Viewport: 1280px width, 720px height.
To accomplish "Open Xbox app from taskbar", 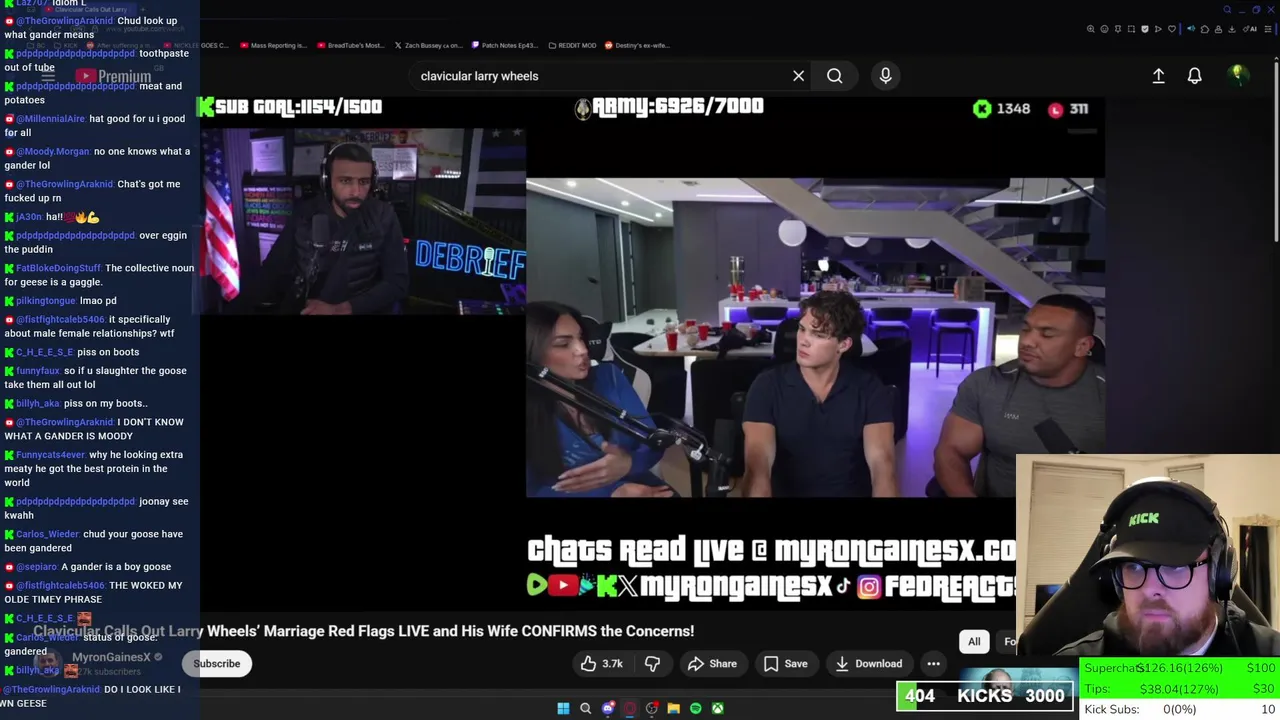I will tap(717, 709).
